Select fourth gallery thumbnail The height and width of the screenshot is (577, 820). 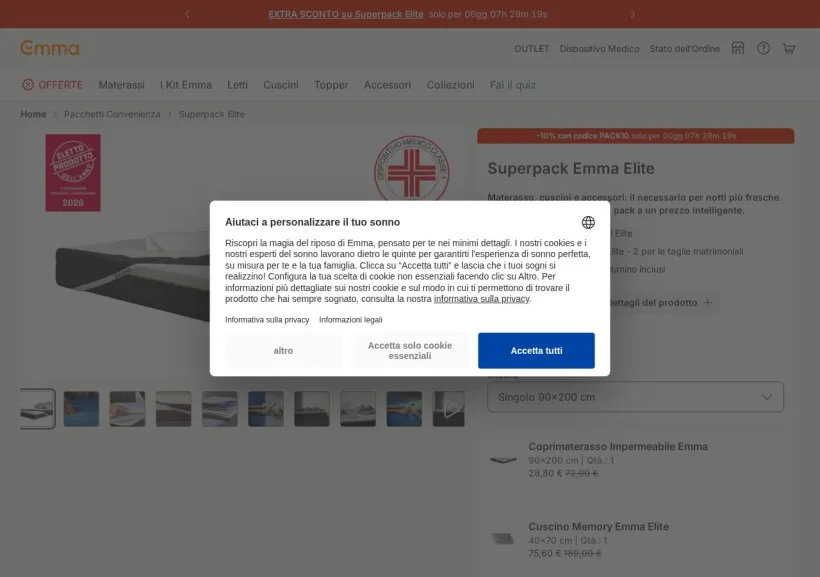coord(173,409)
